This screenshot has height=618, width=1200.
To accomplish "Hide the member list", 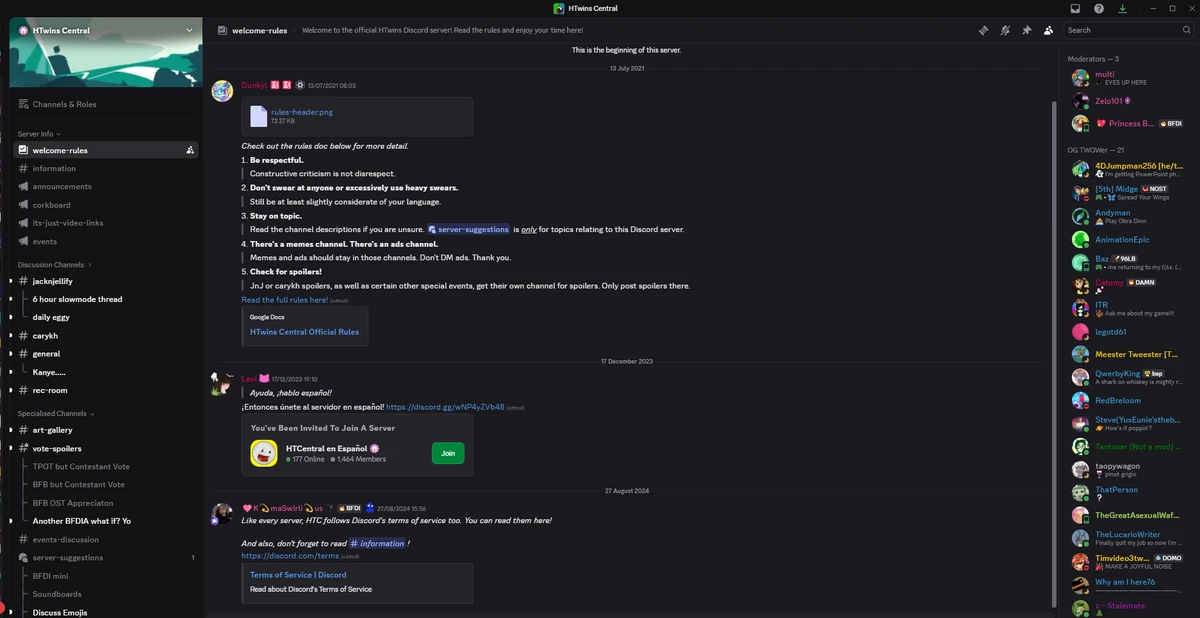I will [x=1048, y=30].
